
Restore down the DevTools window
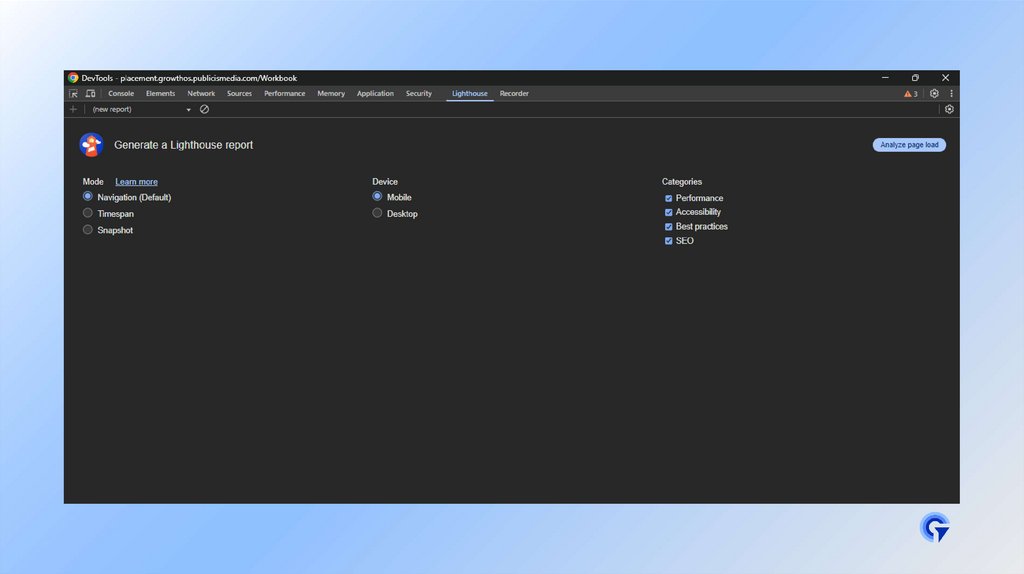(915, 78)
